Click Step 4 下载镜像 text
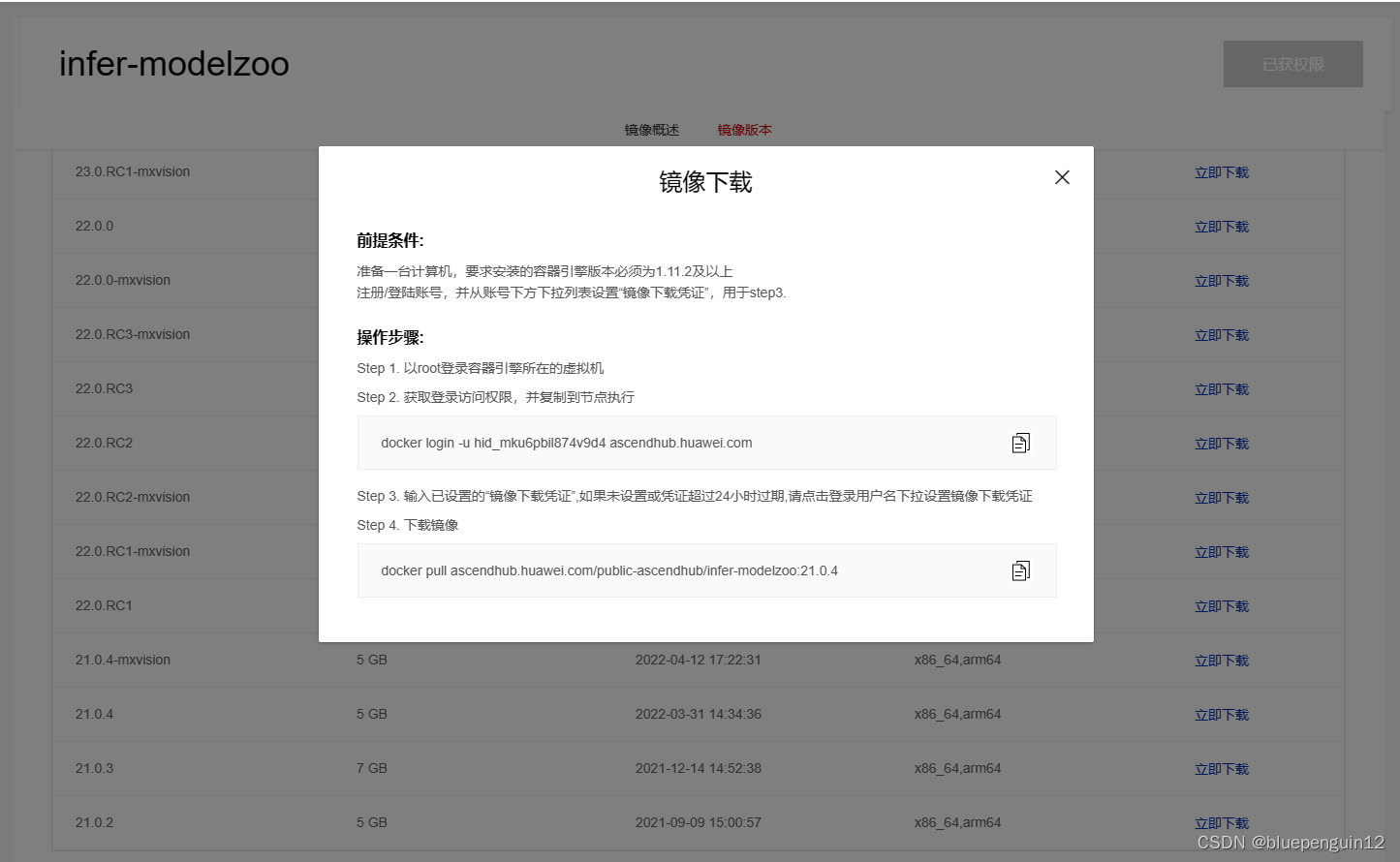Image resolution: width=1400 pixels, height=862 pixels. point(408,525)
